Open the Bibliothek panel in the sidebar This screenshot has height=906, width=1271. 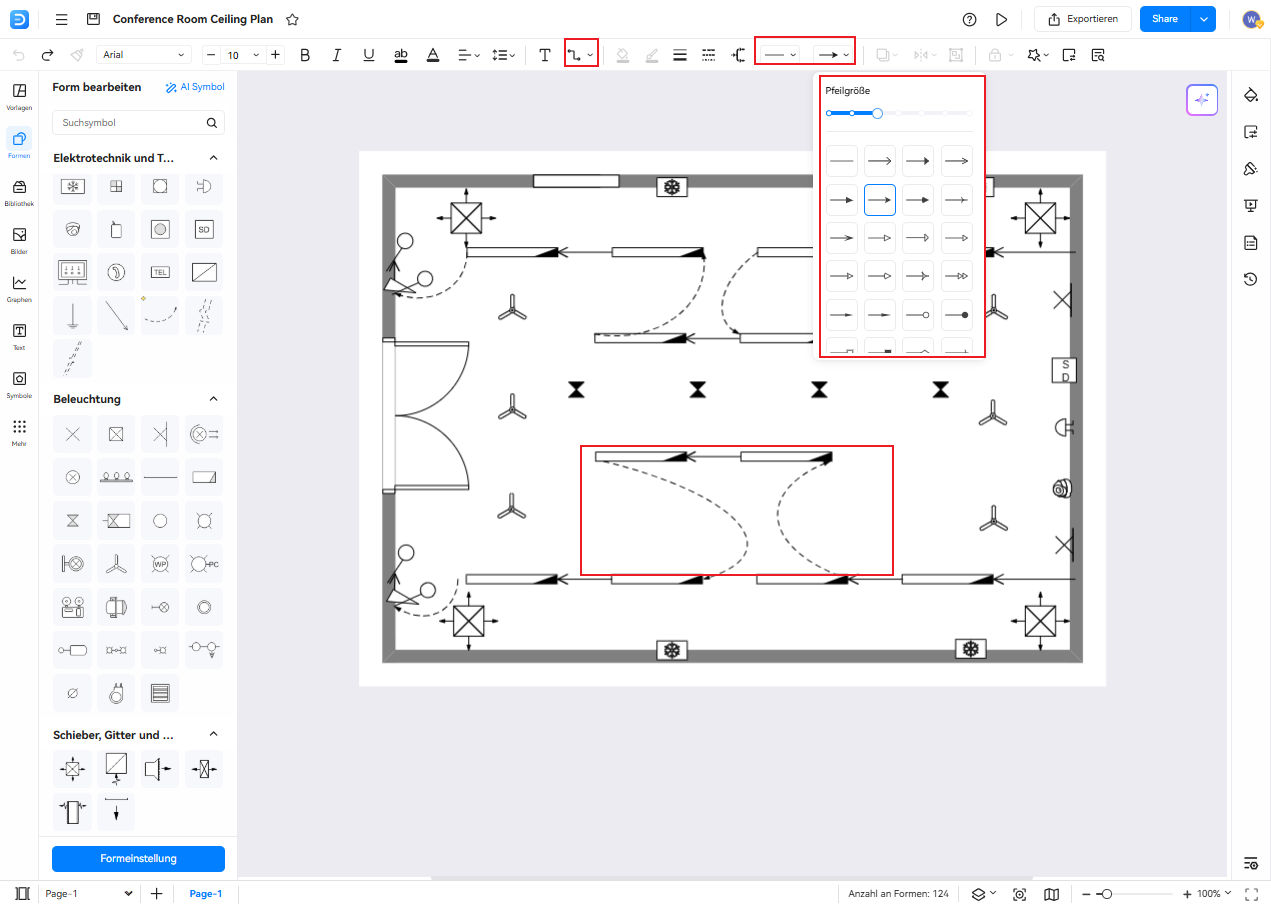[x=19, y=191]
